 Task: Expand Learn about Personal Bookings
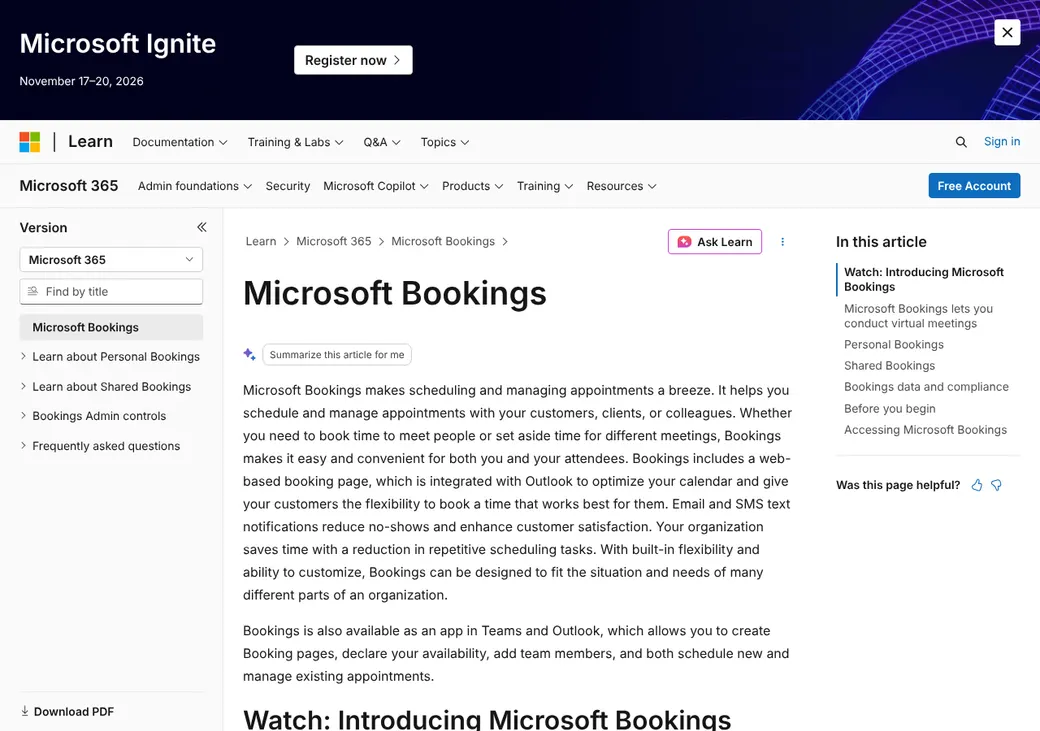pos(110,357)
